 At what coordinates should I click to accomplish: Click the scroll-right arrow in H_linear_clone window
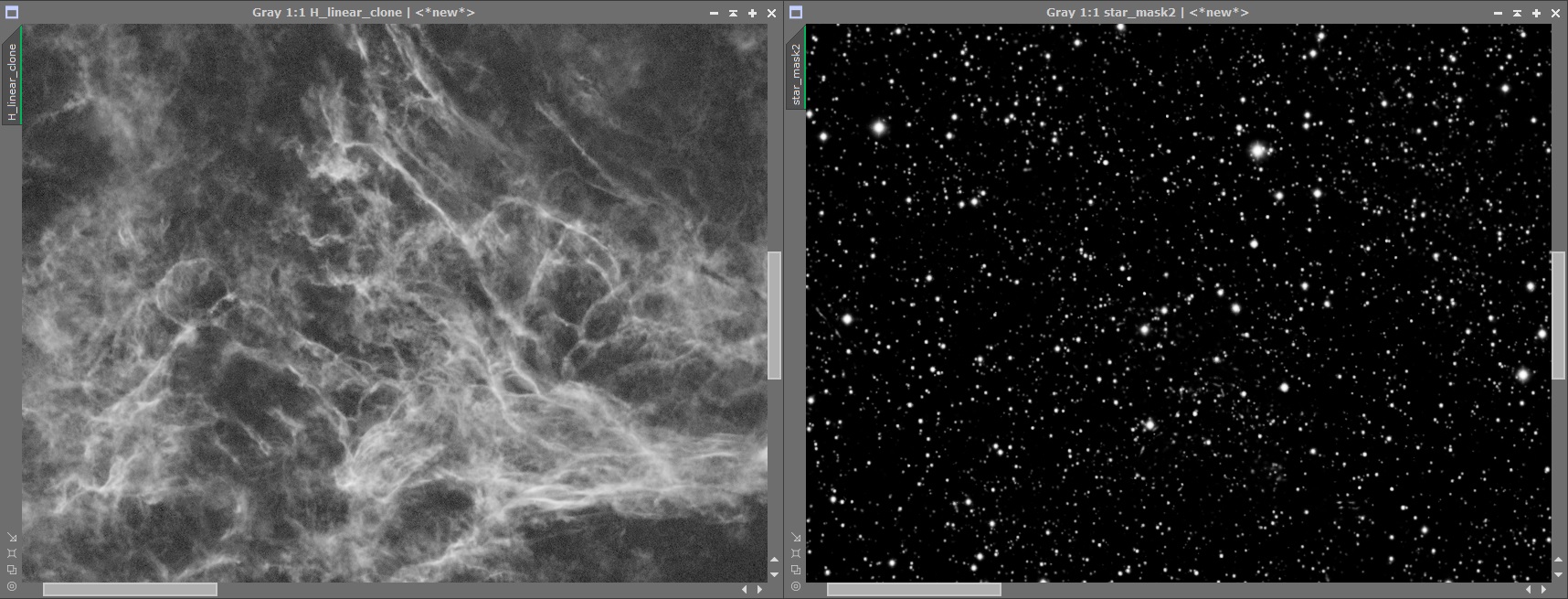tap(759, 590)
